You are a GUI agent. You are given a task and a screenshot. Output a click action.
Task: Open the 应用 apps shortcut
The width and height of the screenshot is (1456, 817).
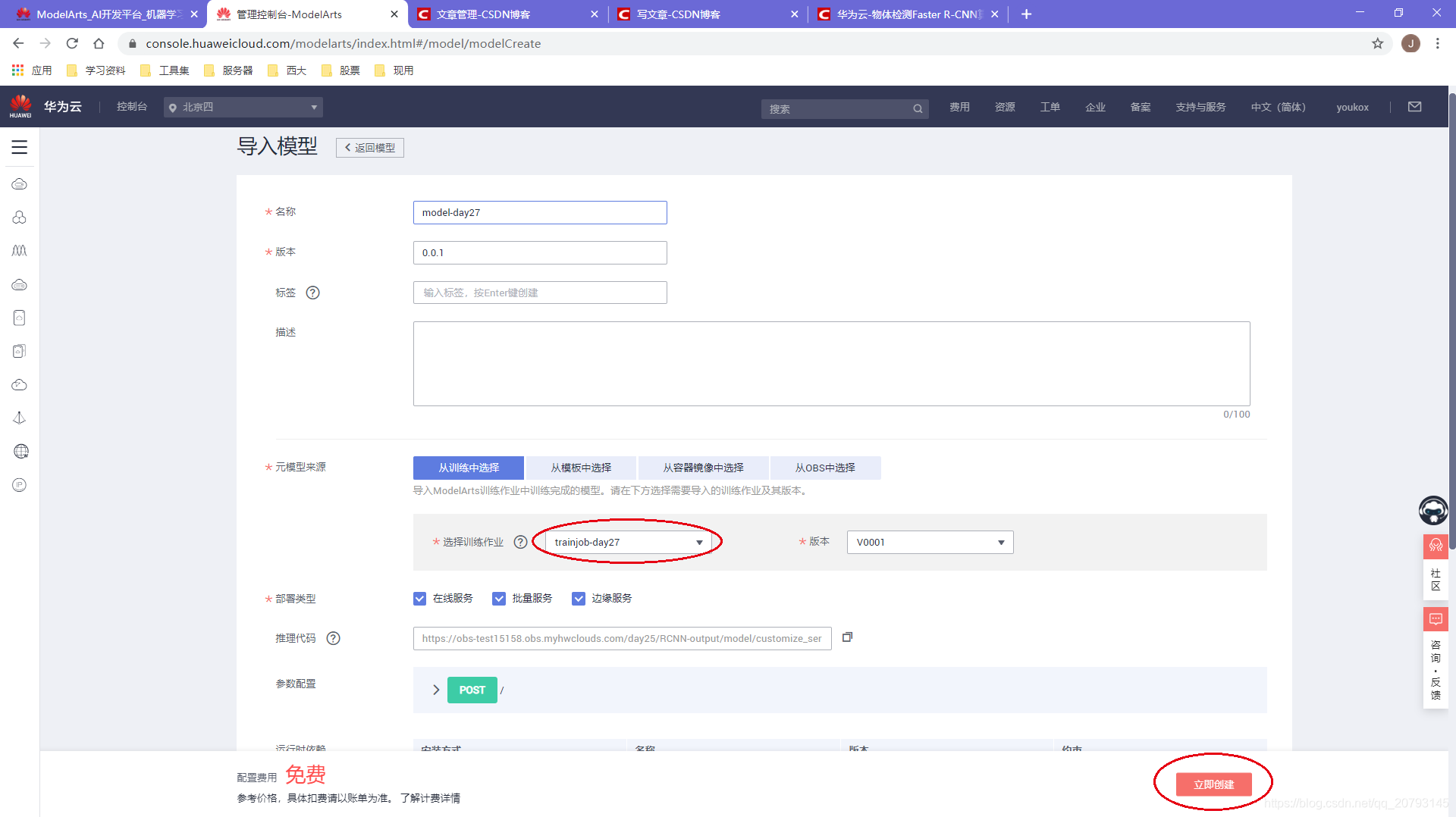32,70
